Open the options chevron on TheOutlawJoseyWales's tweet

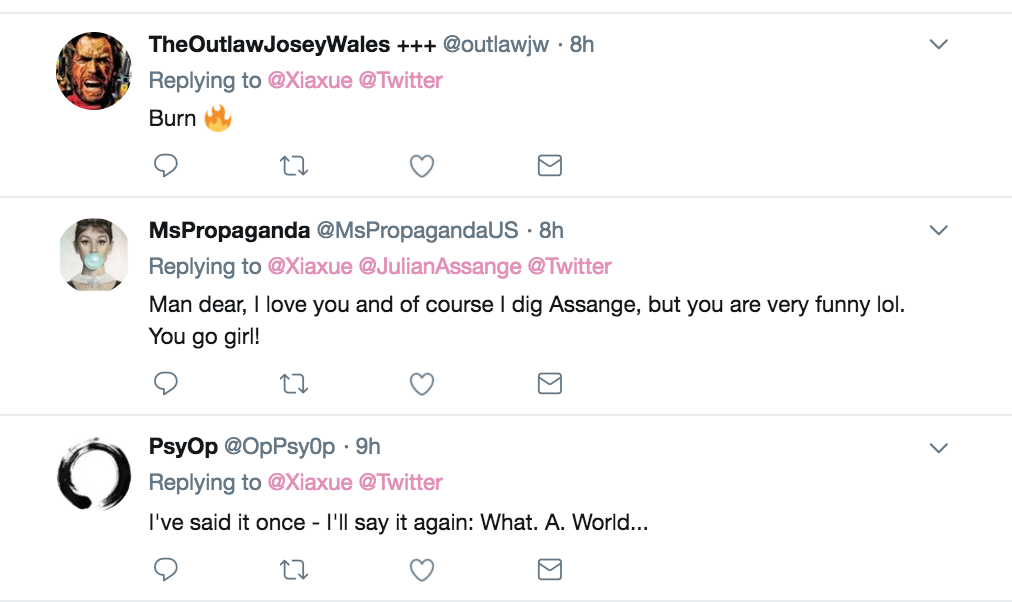(x=938, y=45)
